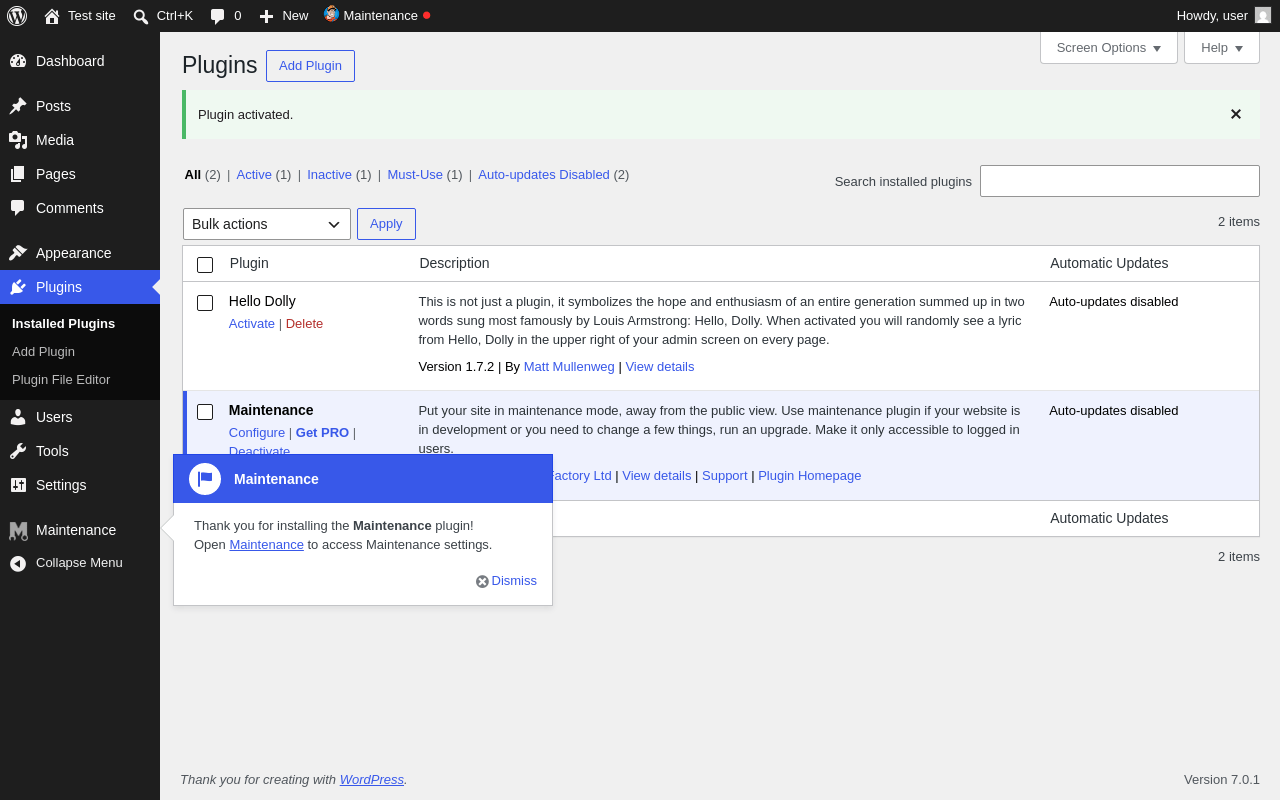The image size is (1280, 800).
Task: Dismiss the Plugin activated notice
Action: [x=1236, y=114]
